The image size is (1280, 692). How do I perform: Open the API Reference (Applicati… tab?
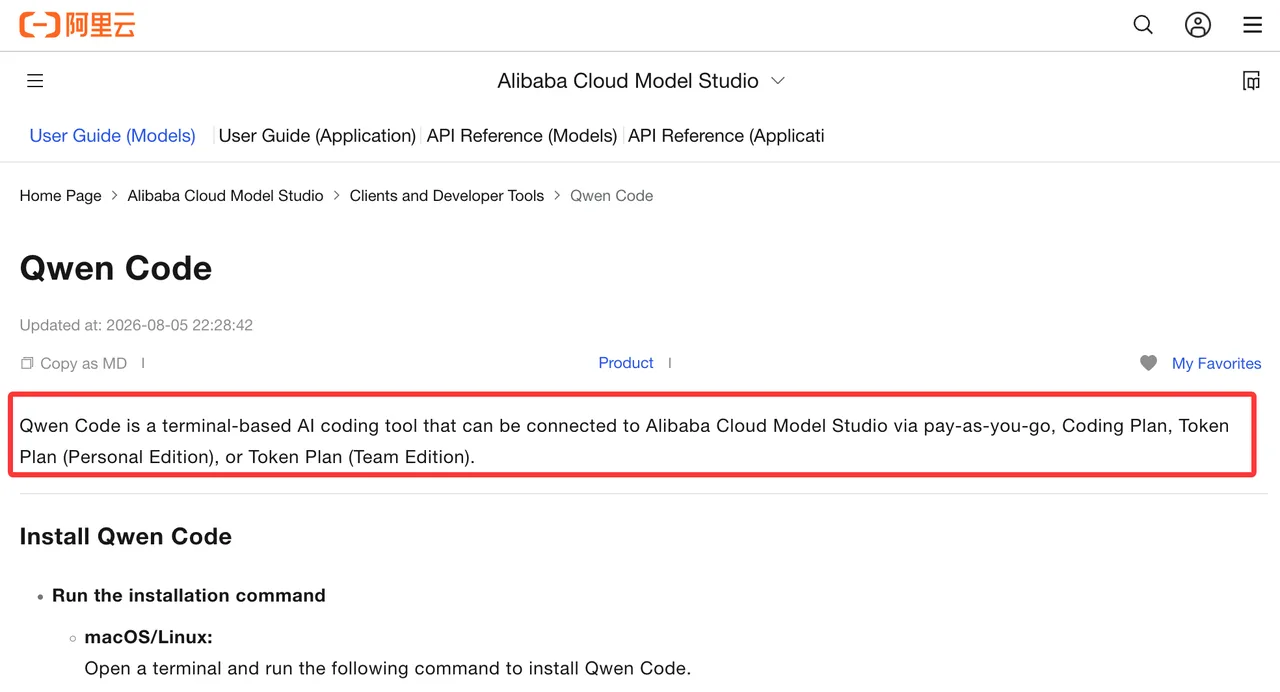(x=726, y=136)
